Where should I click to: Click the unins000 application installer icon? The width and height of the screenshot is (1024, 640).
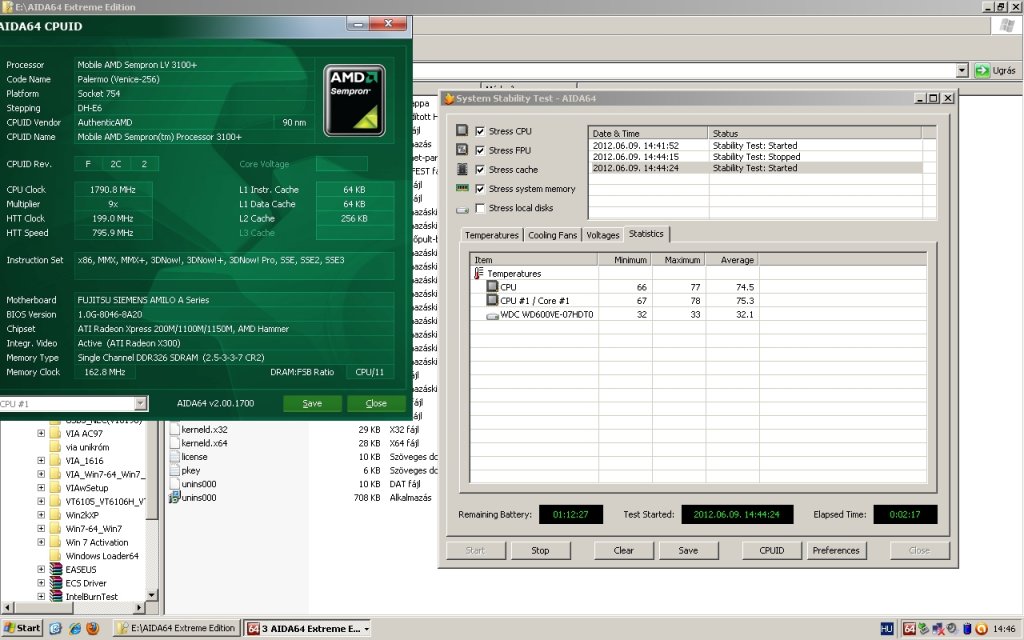click(x=174, y=497)
